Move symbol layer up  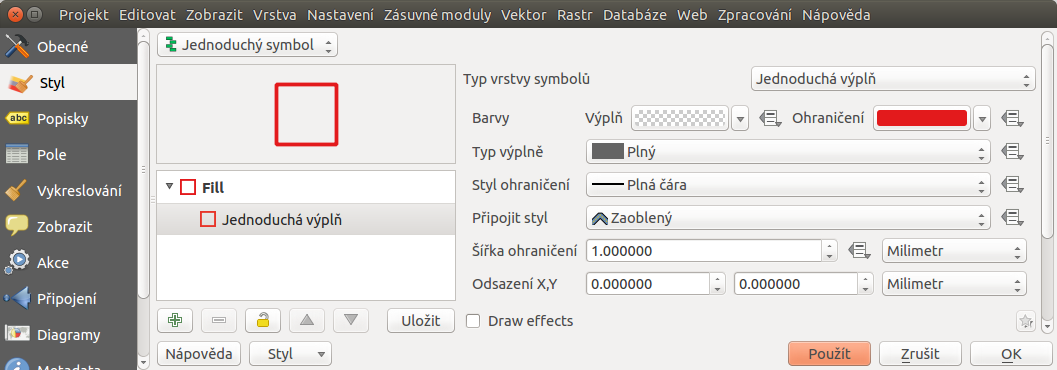[x=307, y=321]
